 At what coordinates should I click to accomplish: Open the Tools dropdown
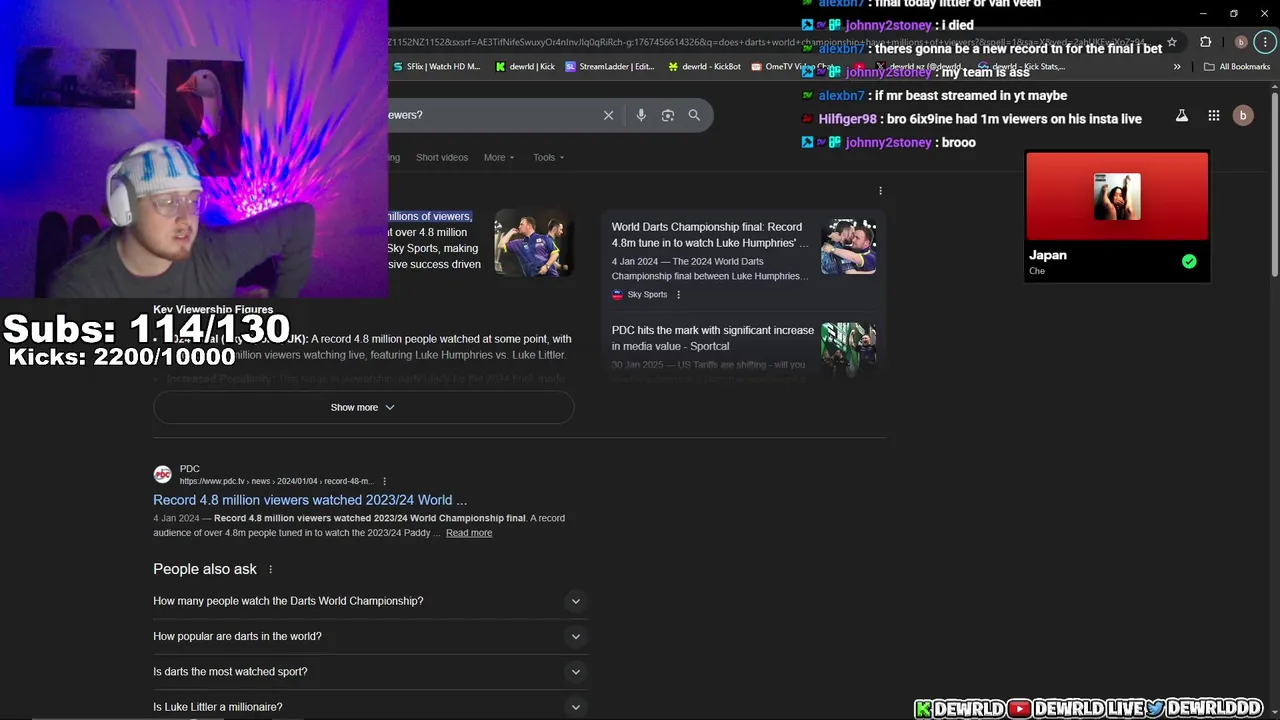548,157
